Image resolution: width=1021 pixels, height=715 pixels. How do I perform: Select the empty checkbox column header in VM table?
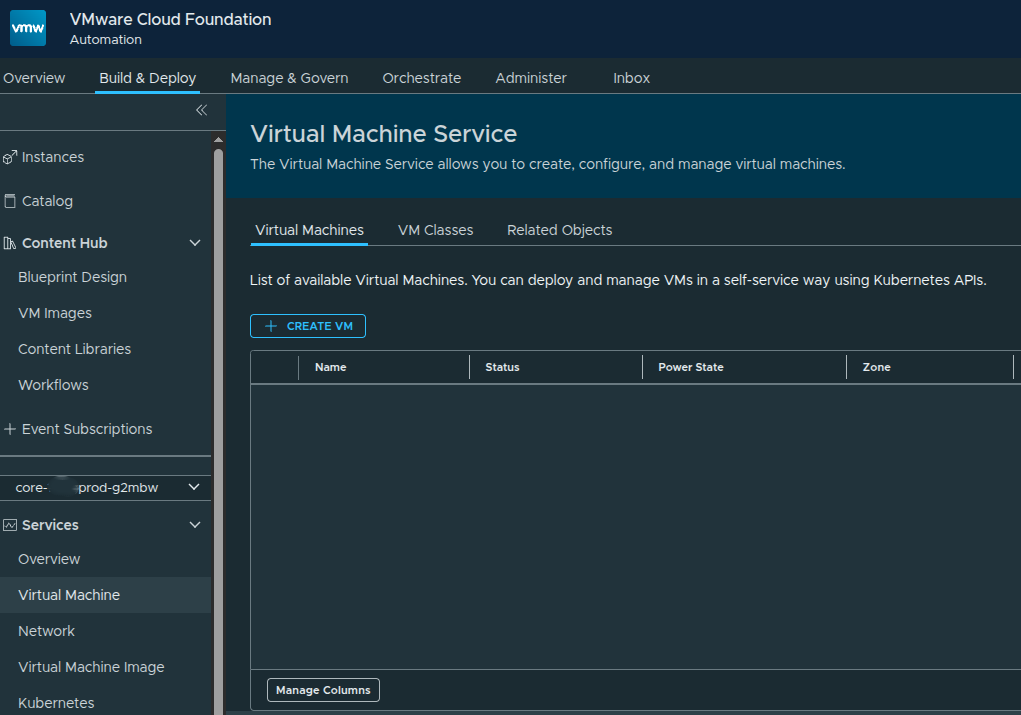point(273,366)
